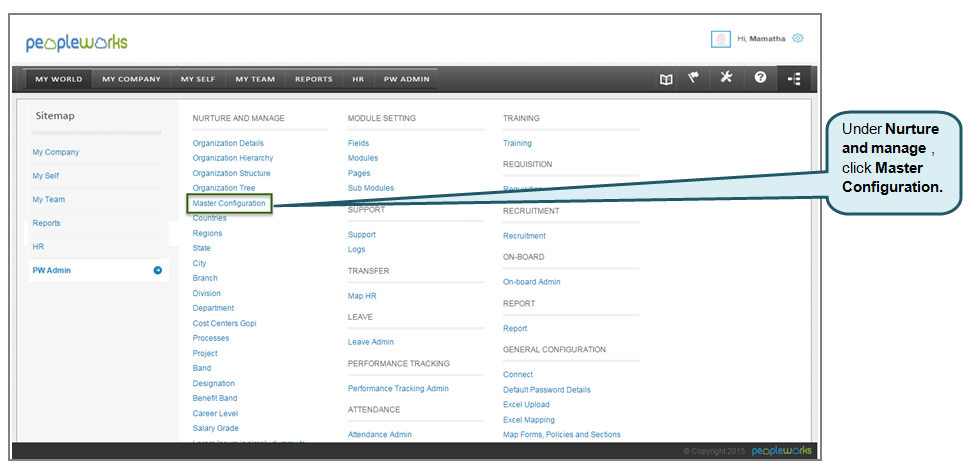This screenshot has height=466, width=965.
Task: Open the MY TEAM menu tab
Action: [x=255, y=79]
